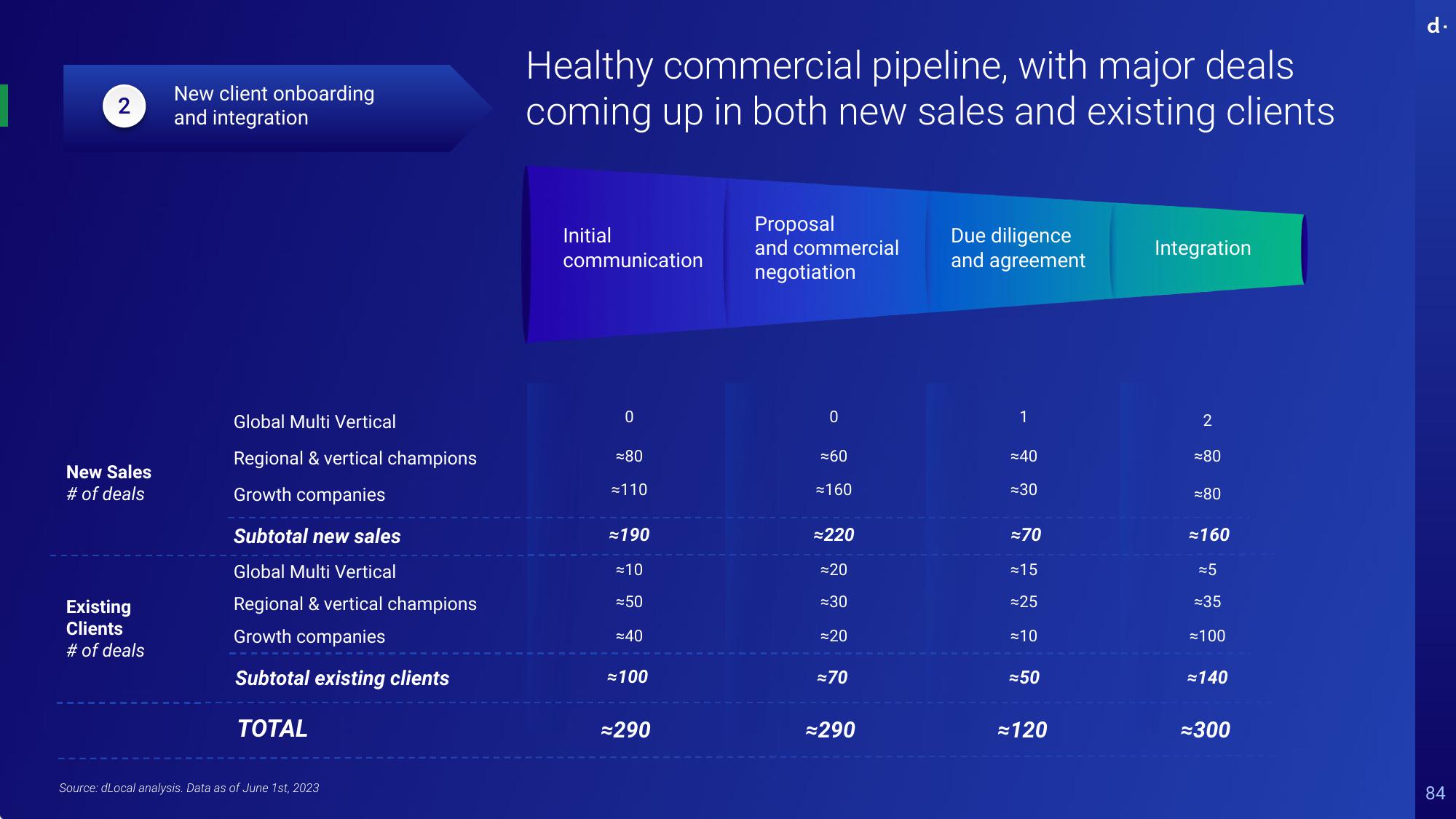Image resolution: width=1456 pixels, height=819 pixels.
Task: Click the ≈160 growth companies proposal value
Action: (x=834, y=490)
